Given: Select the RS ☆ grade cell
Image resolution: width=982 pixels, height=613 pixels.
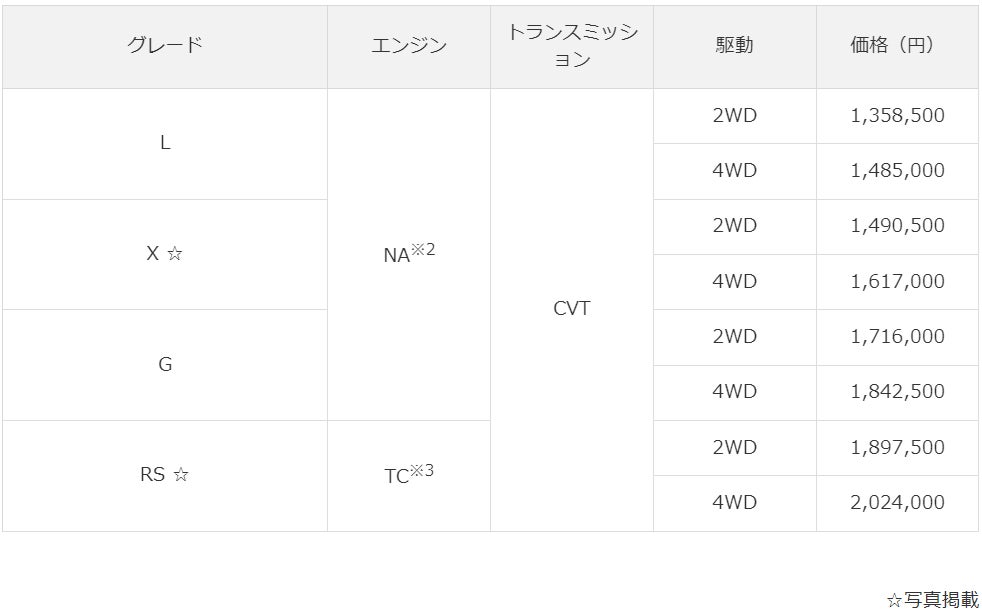Looking at the screenshot, I should [x=165, y=475].
